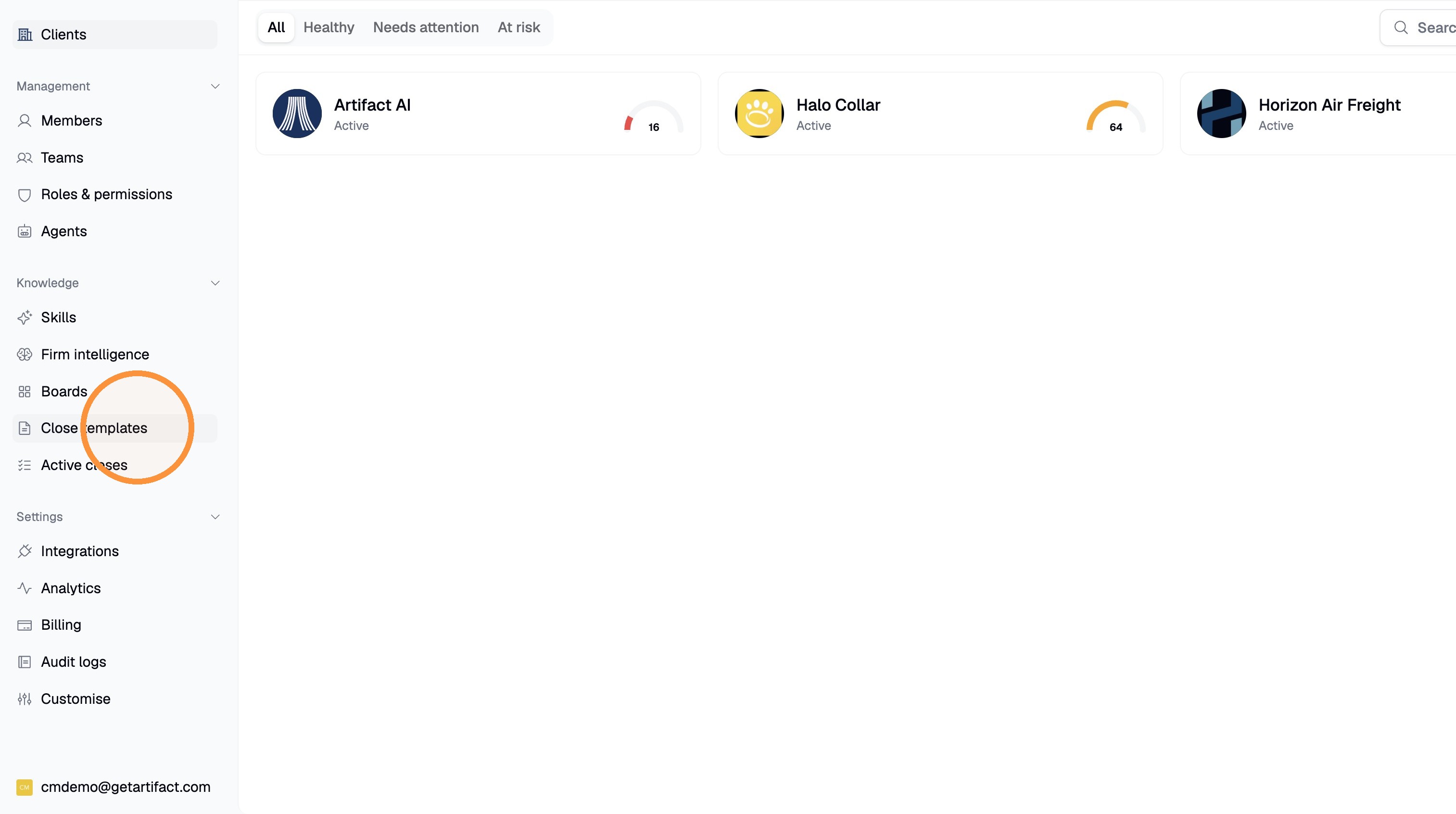Click the Agents robot icon
Image resolution: width=1456 pixels, height=814 pixels.
[x=25, y=231]
